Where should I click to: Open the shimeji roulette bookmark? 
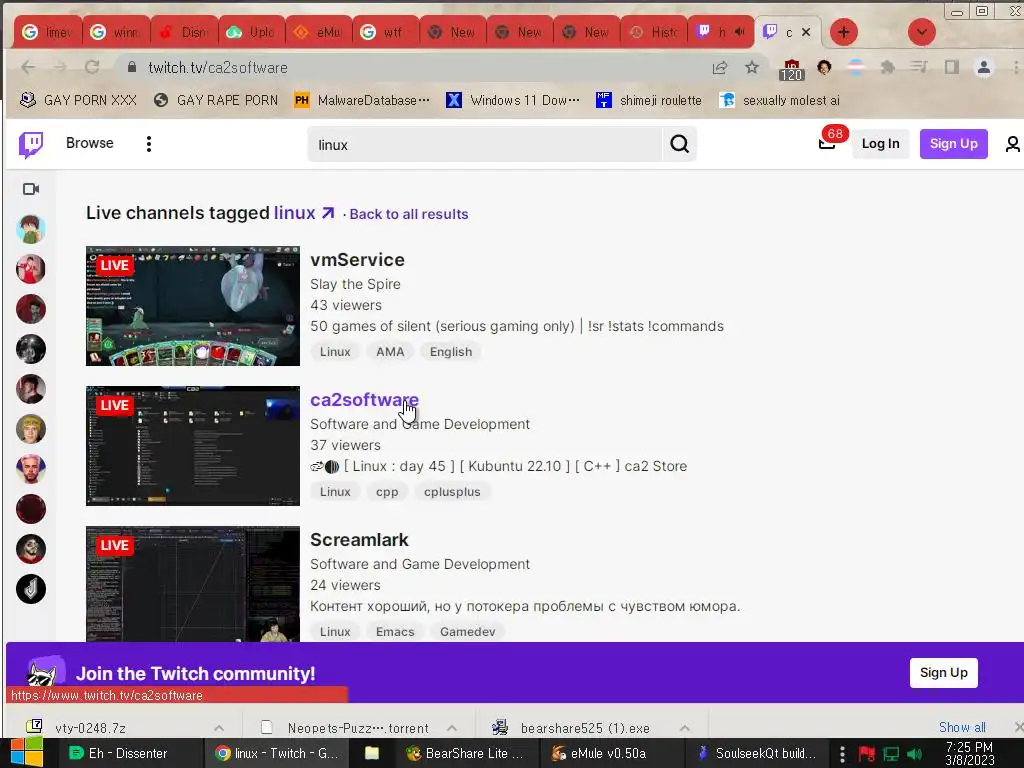point(649,101)
